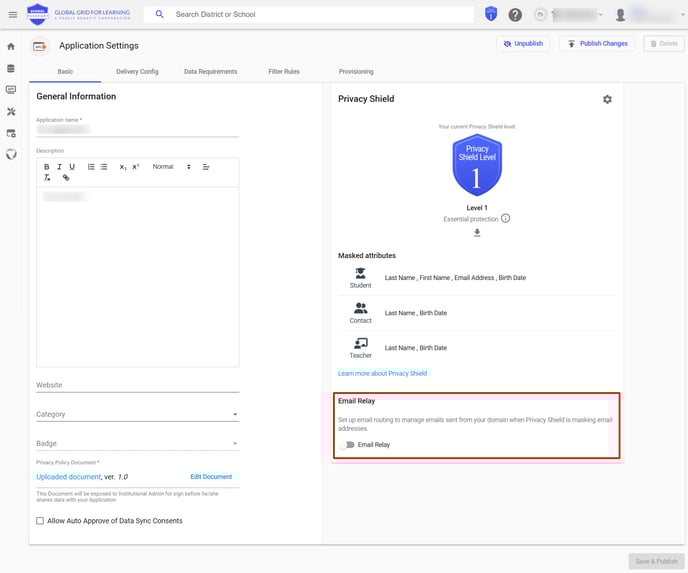The image size is (688, 573).
Task: Open the database icon in sidebar
Action: (11, 68)
